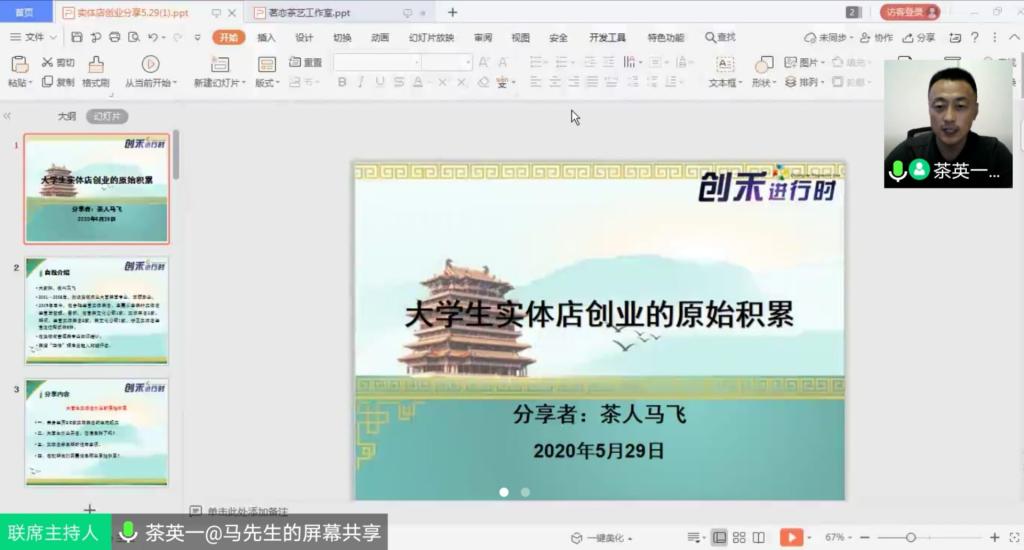Click the Undo arrow icon

click(154, 37)
